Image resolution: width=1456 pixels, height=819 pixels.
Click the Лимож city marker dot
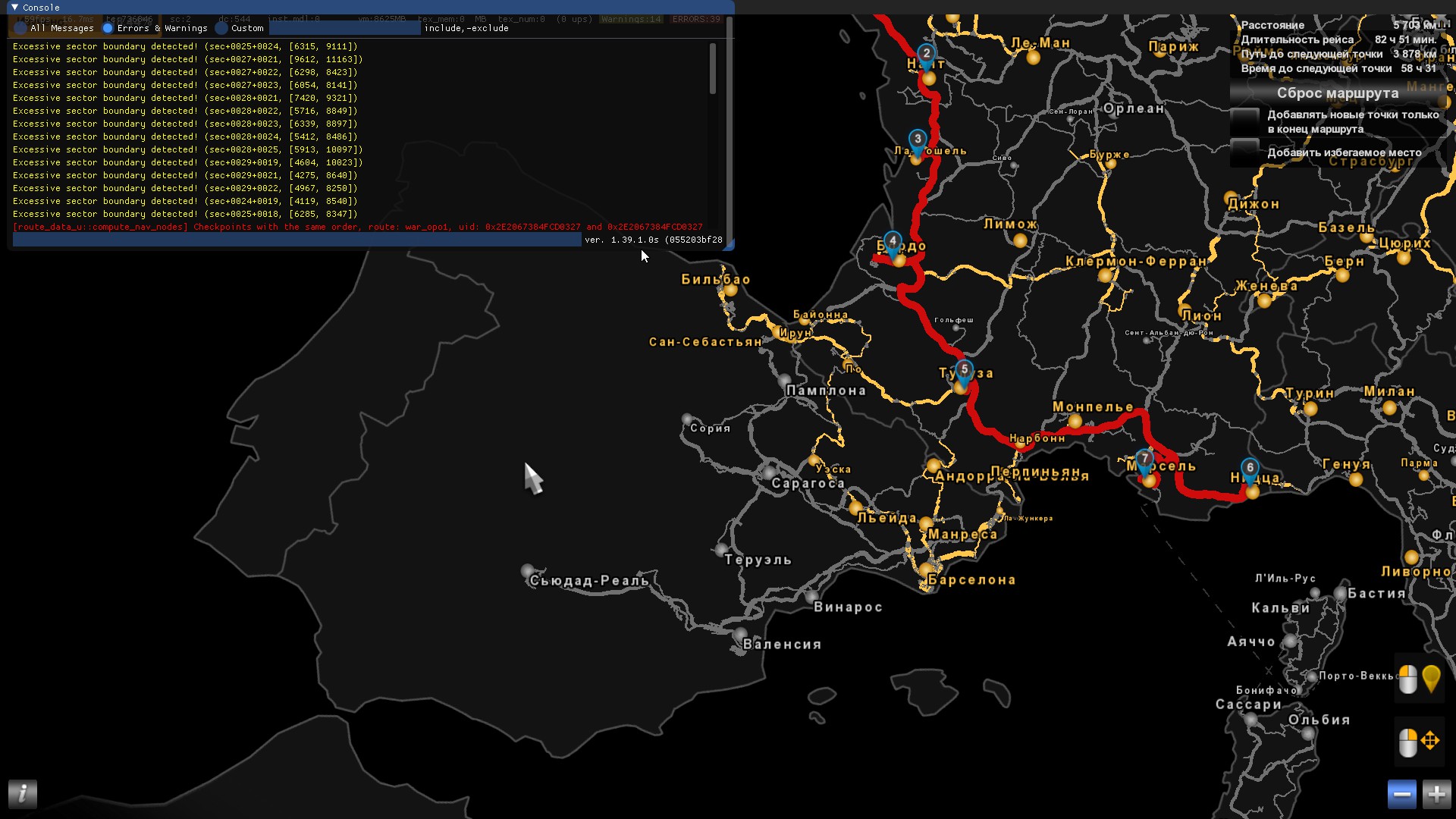pyautogui.click(x=1020, y=240)
